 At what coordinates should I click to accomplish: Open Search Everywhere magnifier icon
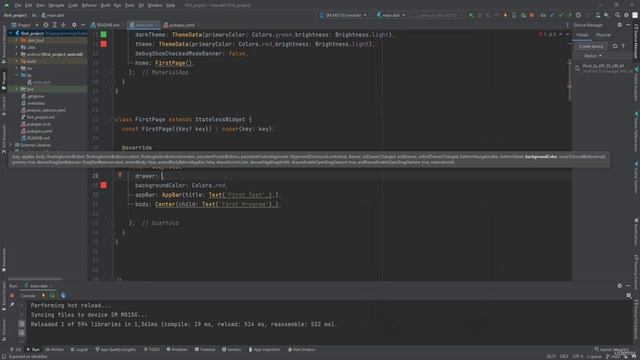coord(618,15)
